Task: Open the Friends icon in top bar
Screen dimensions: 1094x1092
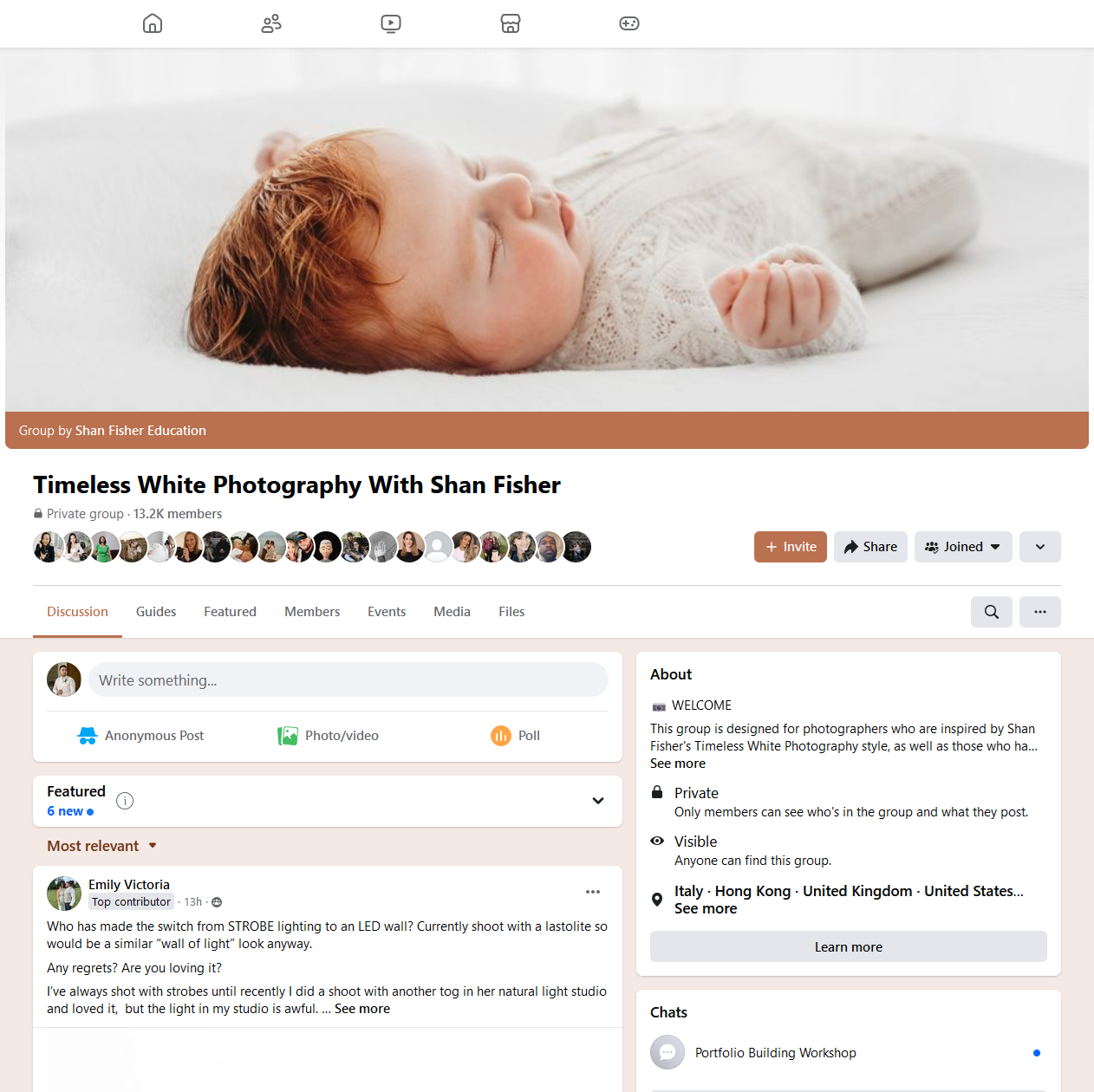Action: [271, 23]
